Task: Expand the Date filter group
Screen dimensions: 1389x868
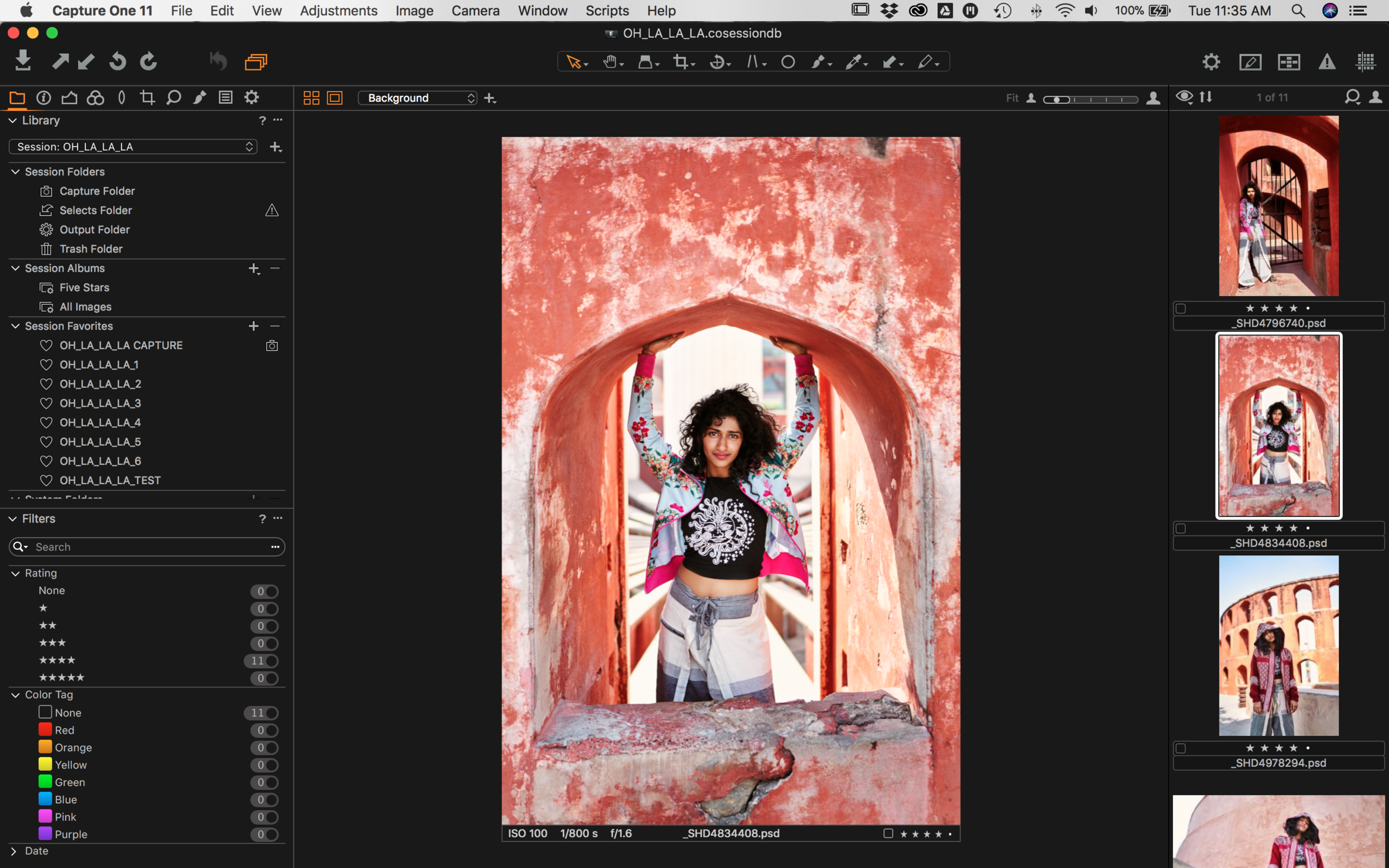Action: point(14,851)
